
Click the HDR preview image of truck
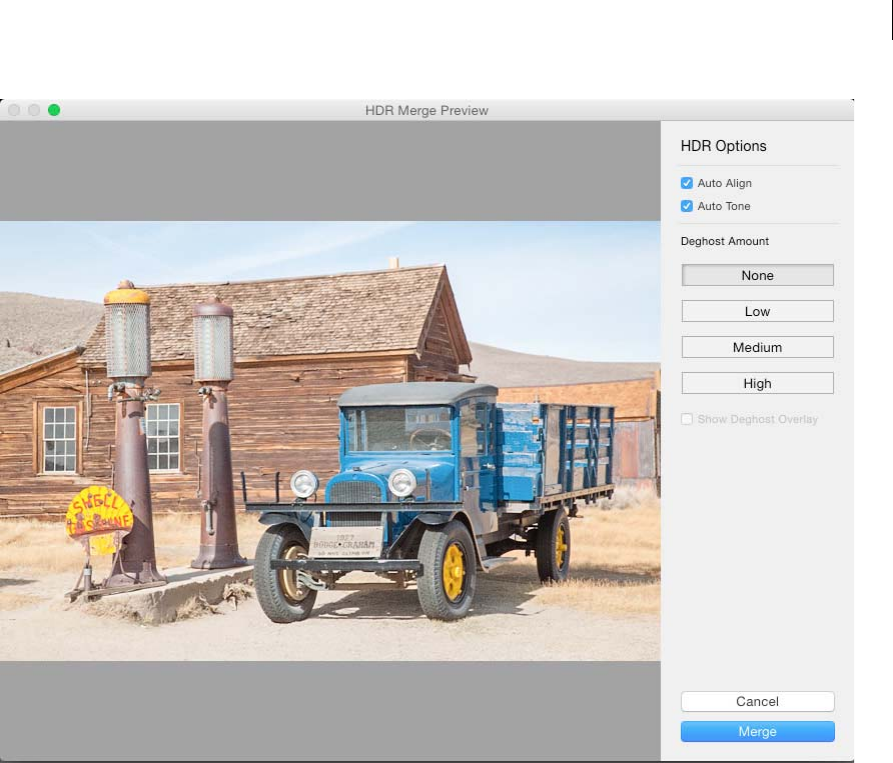330,441
